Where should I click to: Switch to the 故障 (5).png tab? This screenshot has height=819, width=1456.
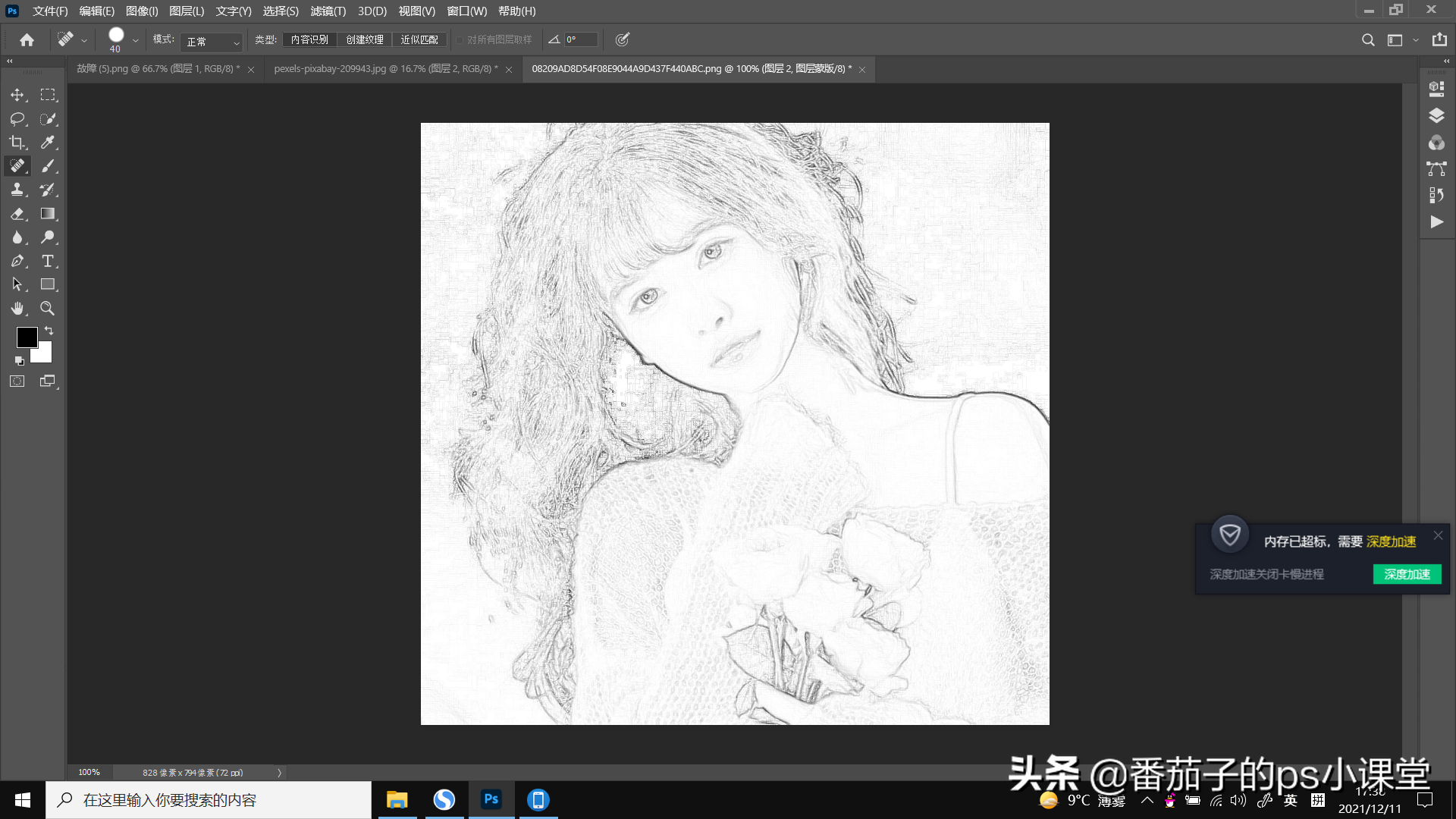click(158, 69)
